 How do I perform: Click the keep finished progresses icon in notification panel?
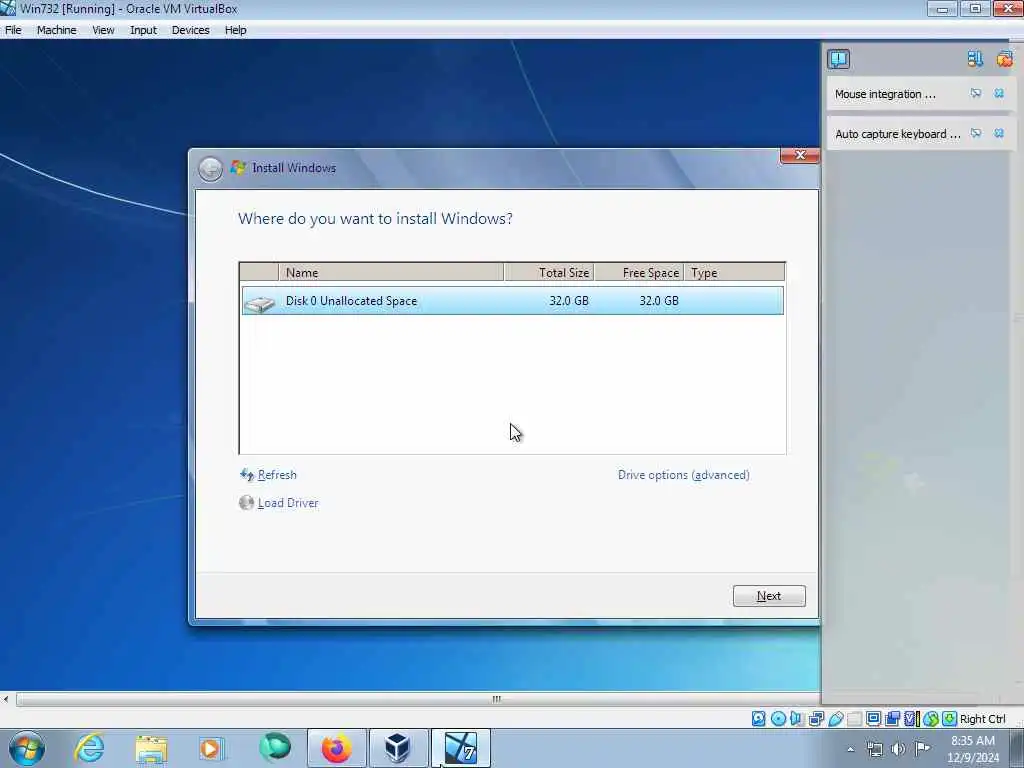pyautogui.click(x=975, y=59)
